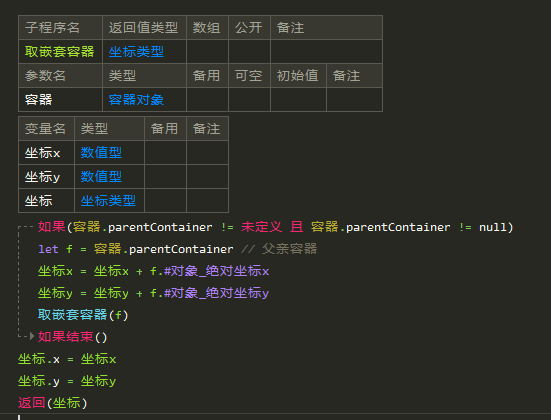Click the return type 坐标类型 of 取嵌套容器

coord(144,52)
